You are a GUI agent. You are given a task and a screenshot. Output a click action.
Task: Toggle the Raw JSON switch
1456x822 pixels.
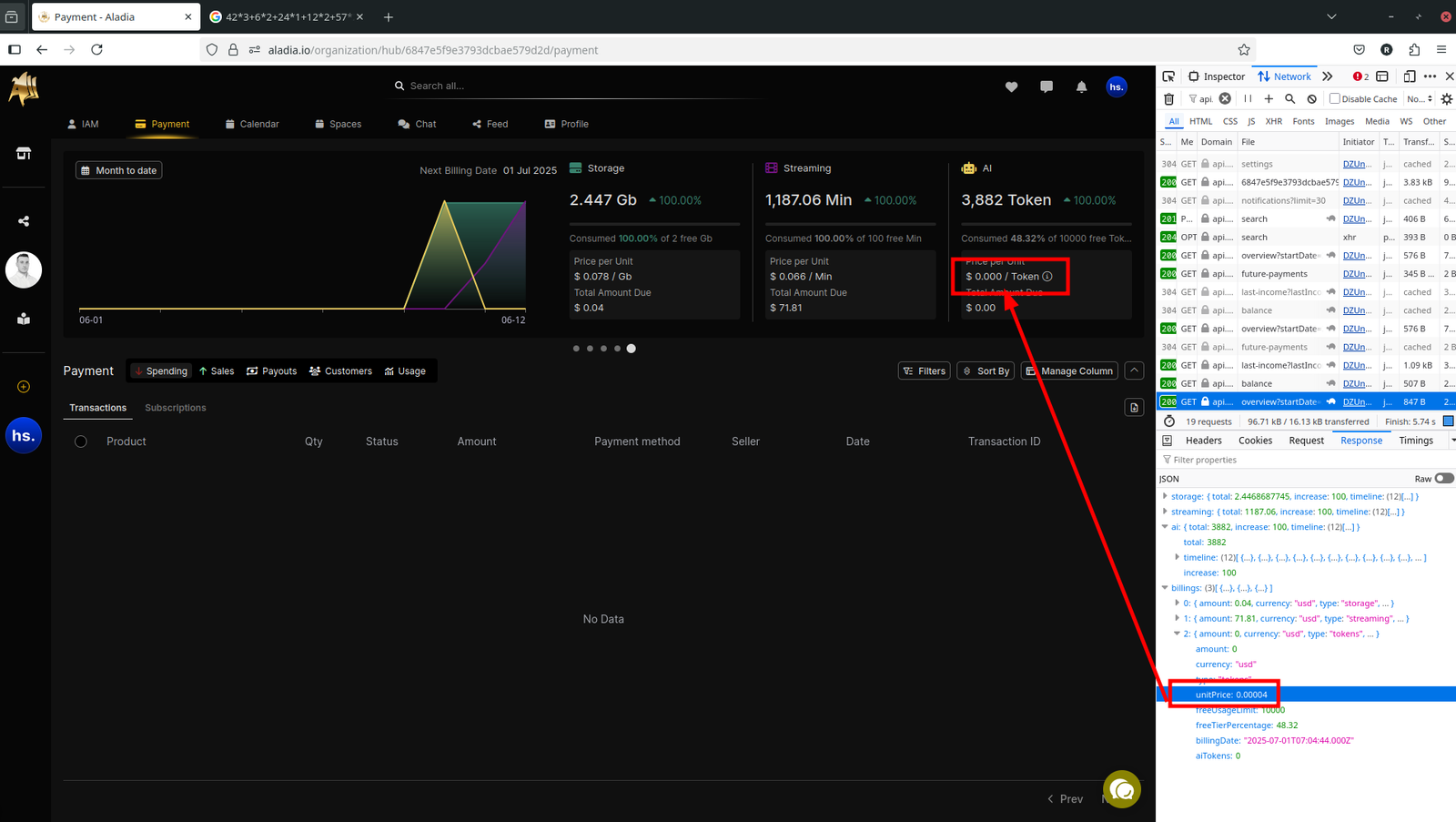click(1444, 479)
